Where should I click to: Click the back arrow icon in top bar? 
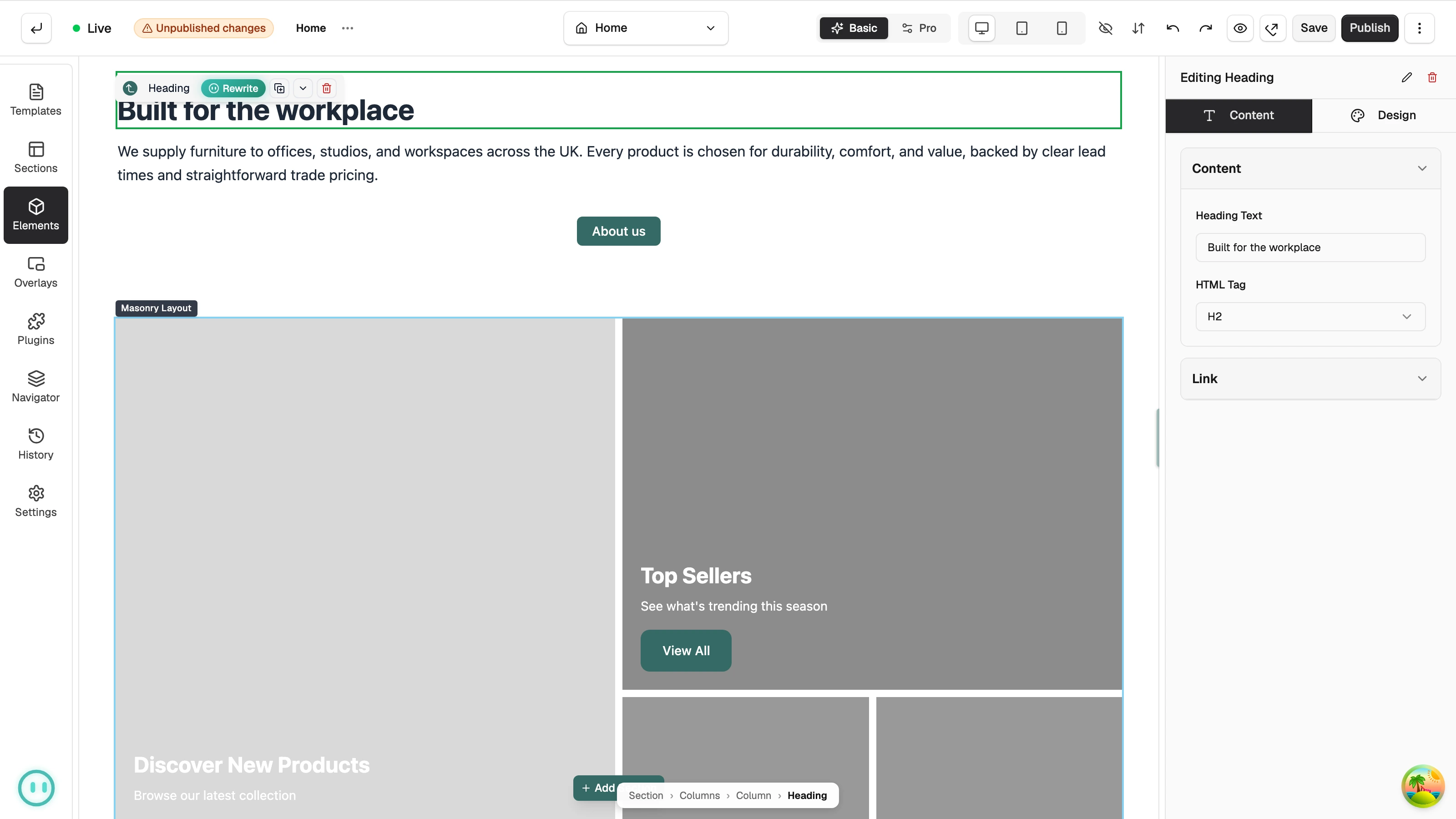point(36,28)
